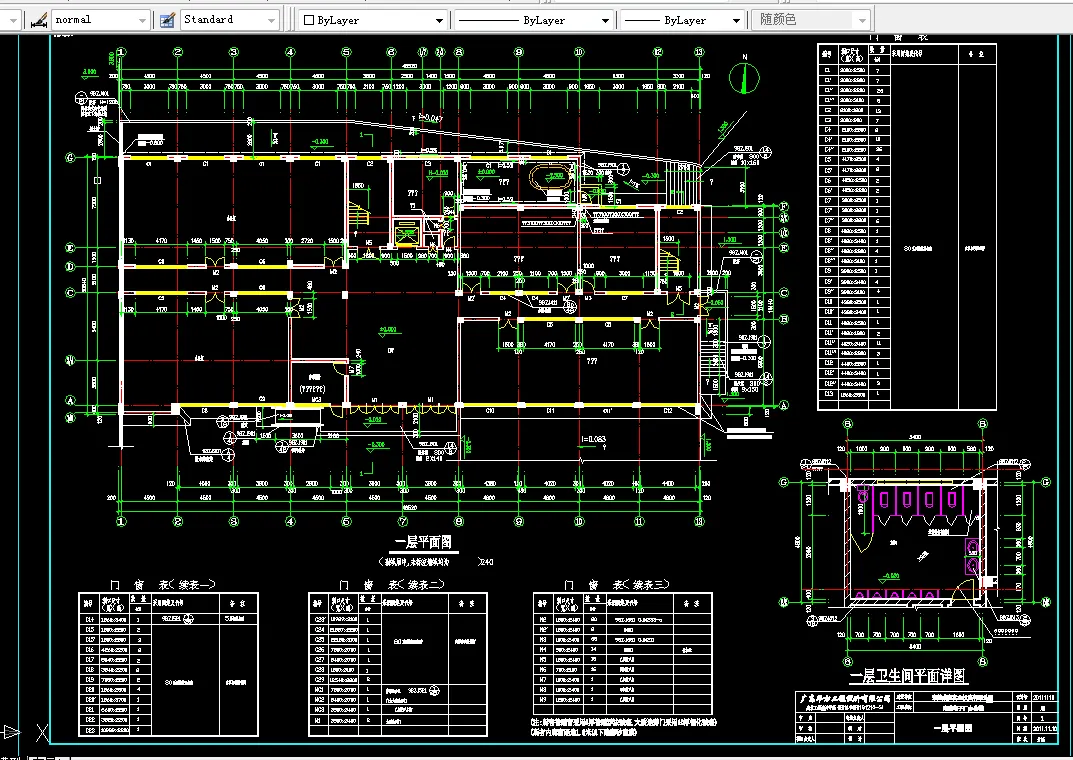Viewport: 1073px width, 760px height.
Task: Open the 随颜色 plot style dropdown
Action: point(811,21)
